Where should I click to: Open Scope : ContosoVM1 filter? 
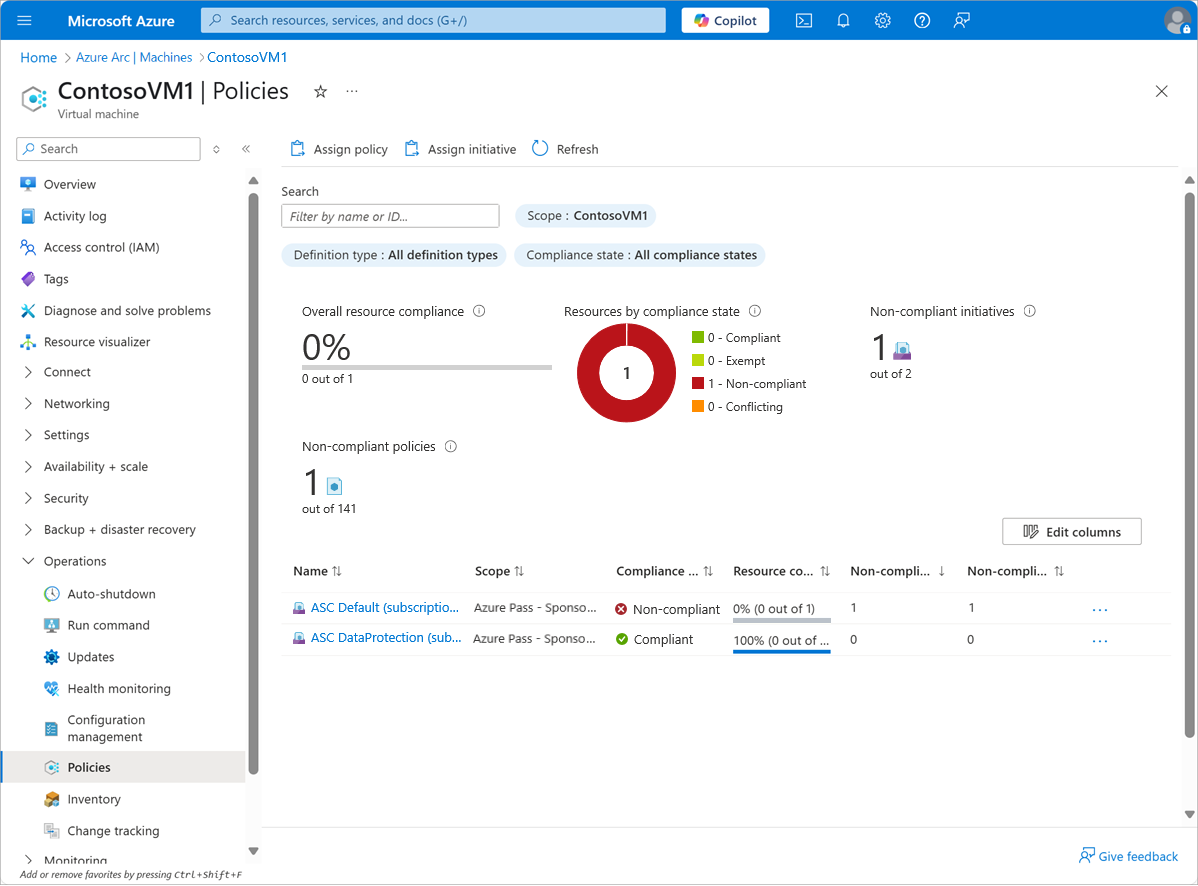(587, 215)
